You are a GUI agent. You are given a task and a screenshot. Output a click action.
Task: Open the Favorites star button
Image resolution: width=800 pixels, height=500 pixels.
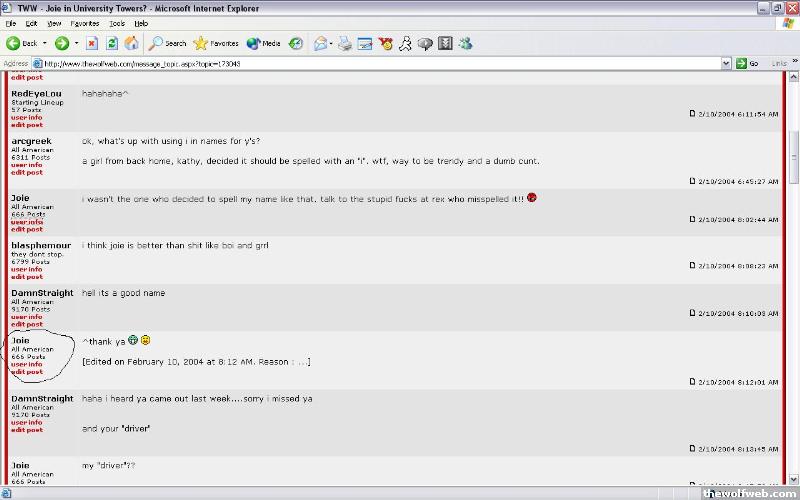(x=216, y=43)
